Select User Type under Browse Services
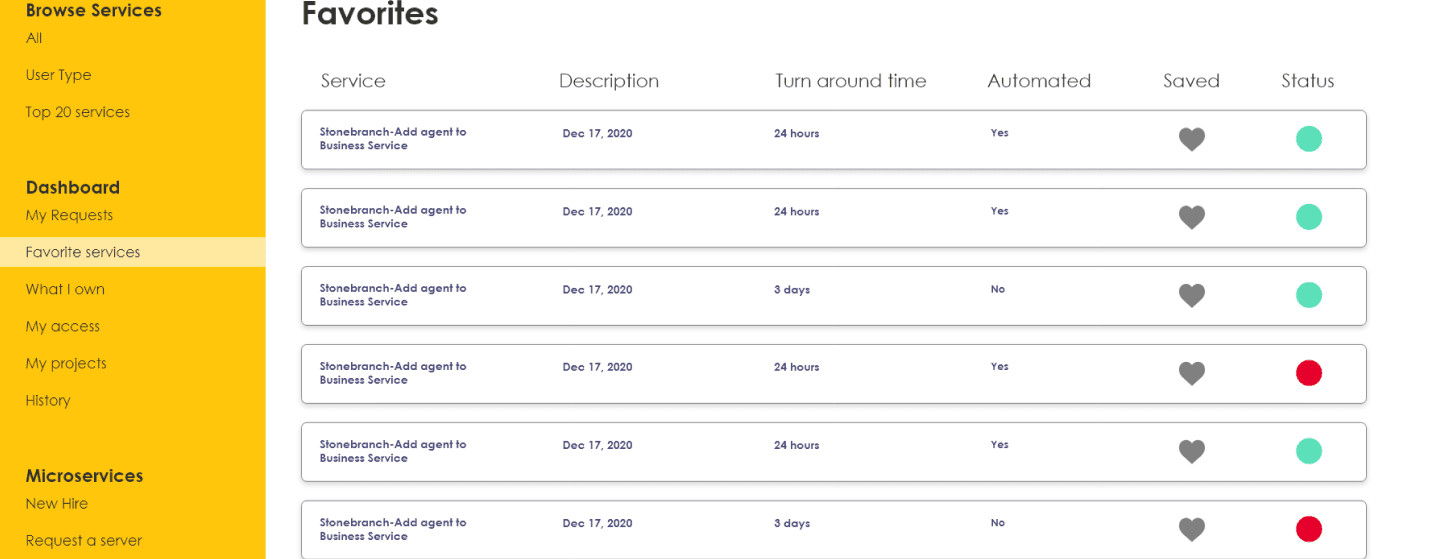The height and width of the screenshot is (559, 1446). pyautogui.click(x=58, y=75)
